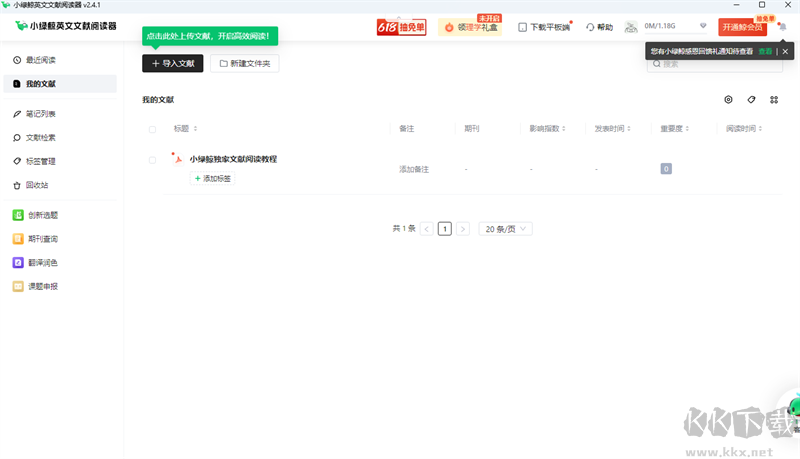Toggle the select-all header checkbox

pos(152,129)
